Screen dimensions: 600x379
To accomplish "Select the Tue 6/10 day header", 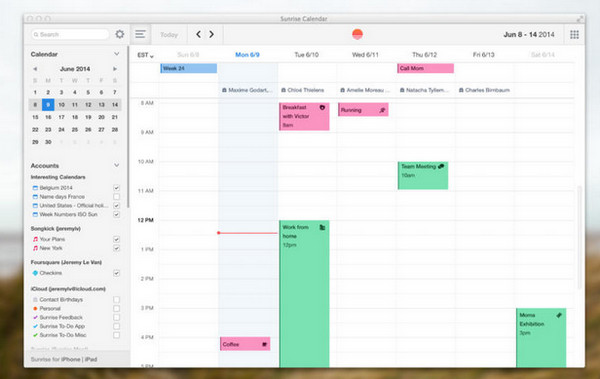I will 307,55.
